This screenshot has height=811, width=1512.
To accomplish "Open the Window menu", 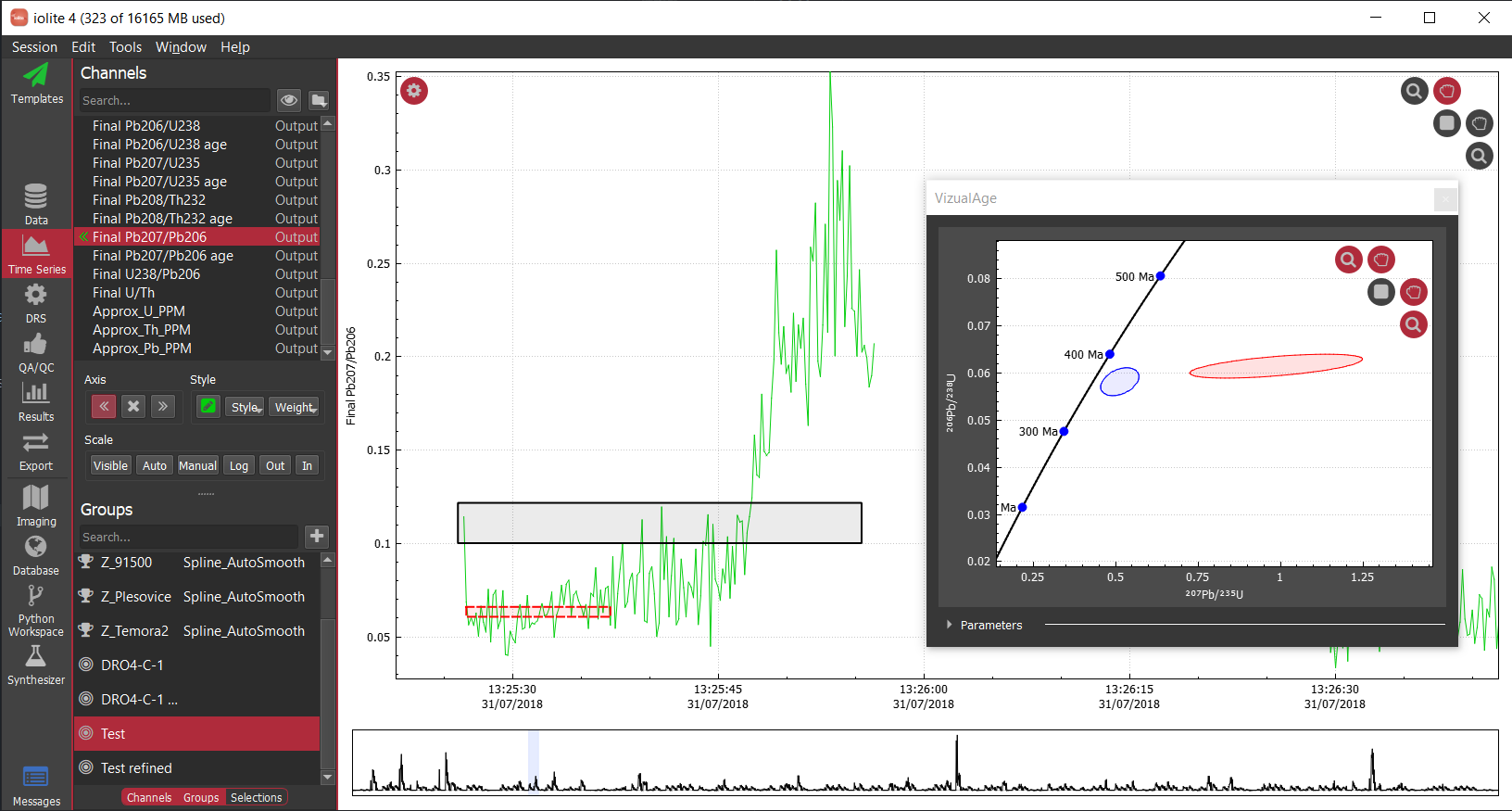I will (181, 47).
